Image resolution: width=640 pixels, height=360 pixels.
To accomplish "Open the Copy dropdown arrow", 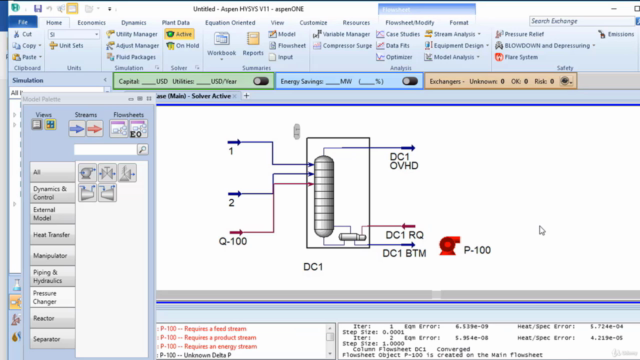I will pyautogui.click(x=40, y=46).
